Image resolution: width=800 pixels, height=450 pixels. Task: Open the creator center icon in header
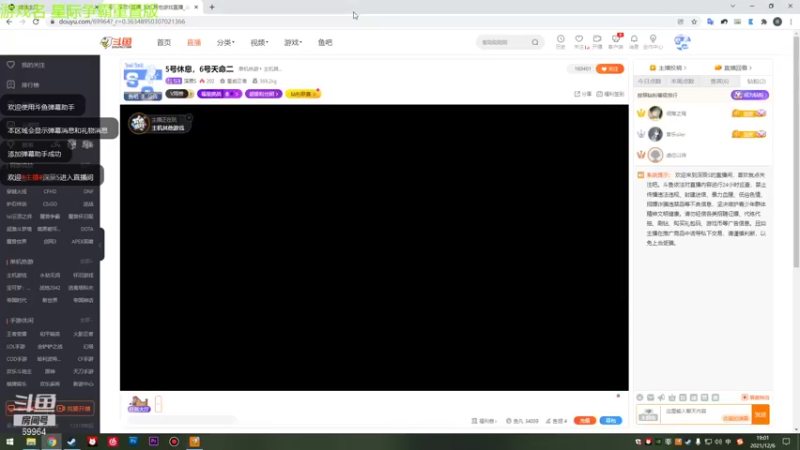[653, 41]
